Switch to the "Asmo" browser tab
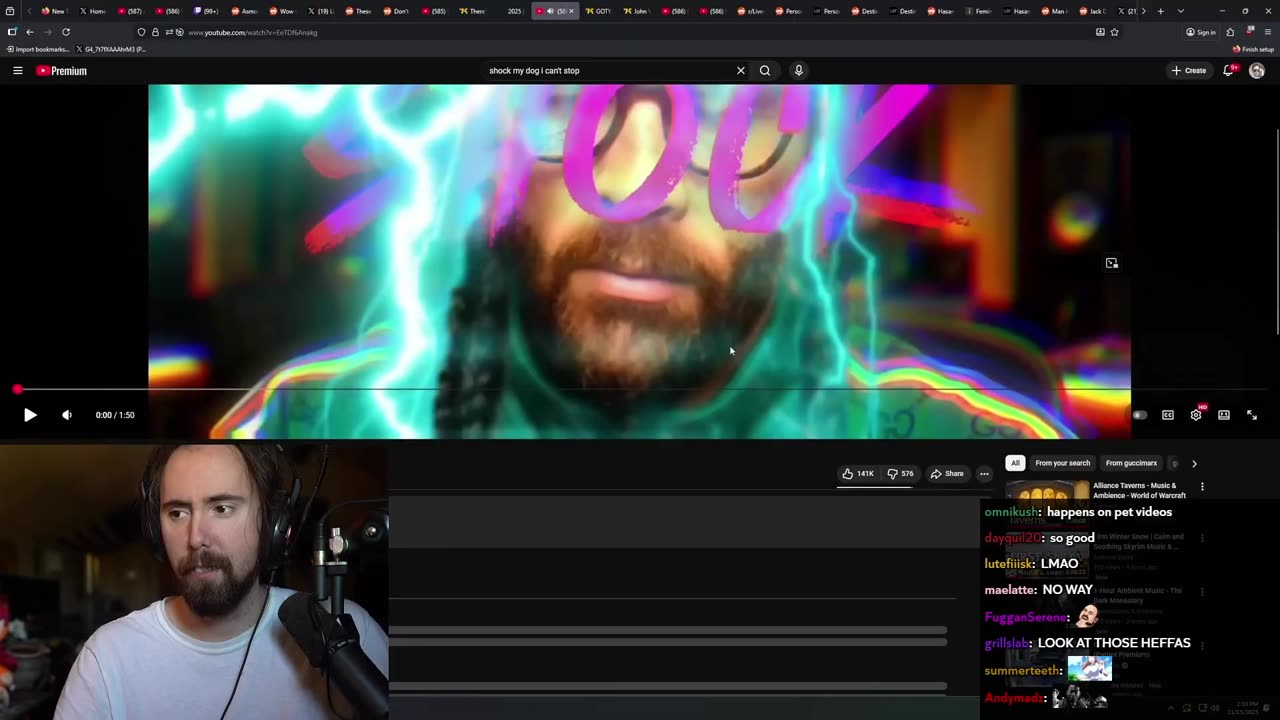Image resolution: width=1280 pixels, height=720 pixels. point(245,11)
